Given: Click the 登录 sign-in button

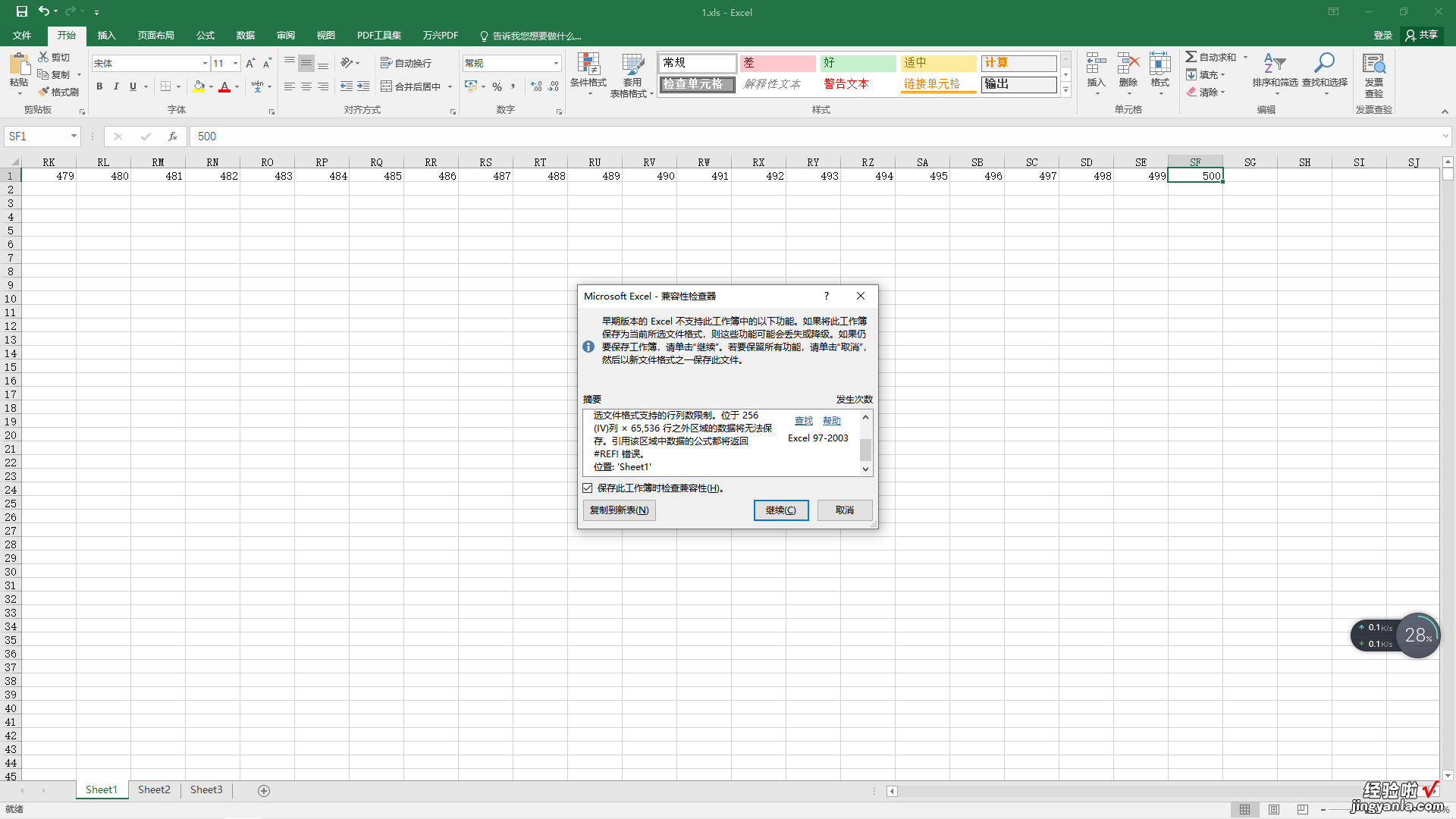Looking at the screenshot, I should tap(1383, 36).
